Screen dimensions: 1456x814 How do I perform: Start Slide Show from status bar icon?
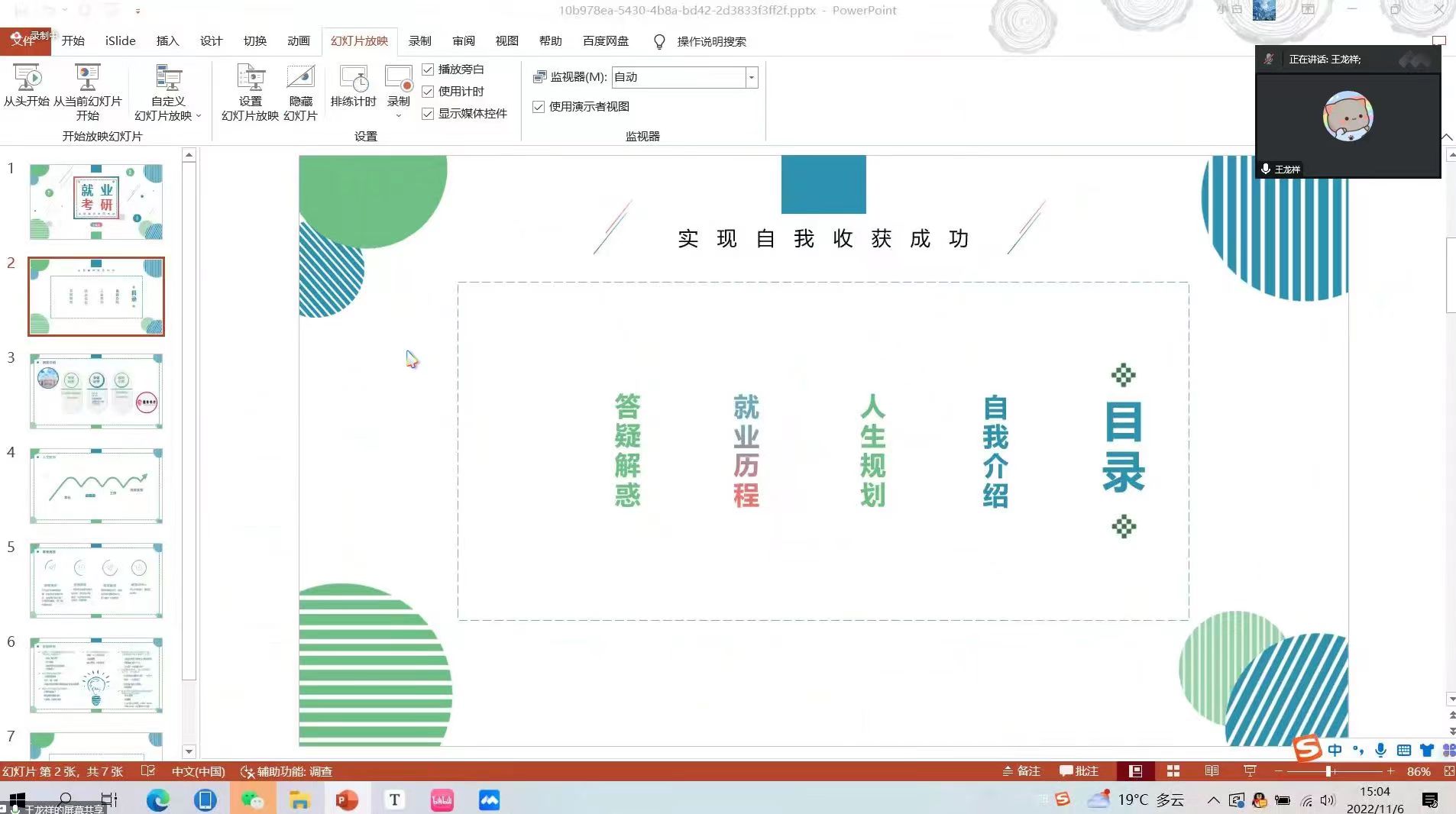pos(1250,771)
